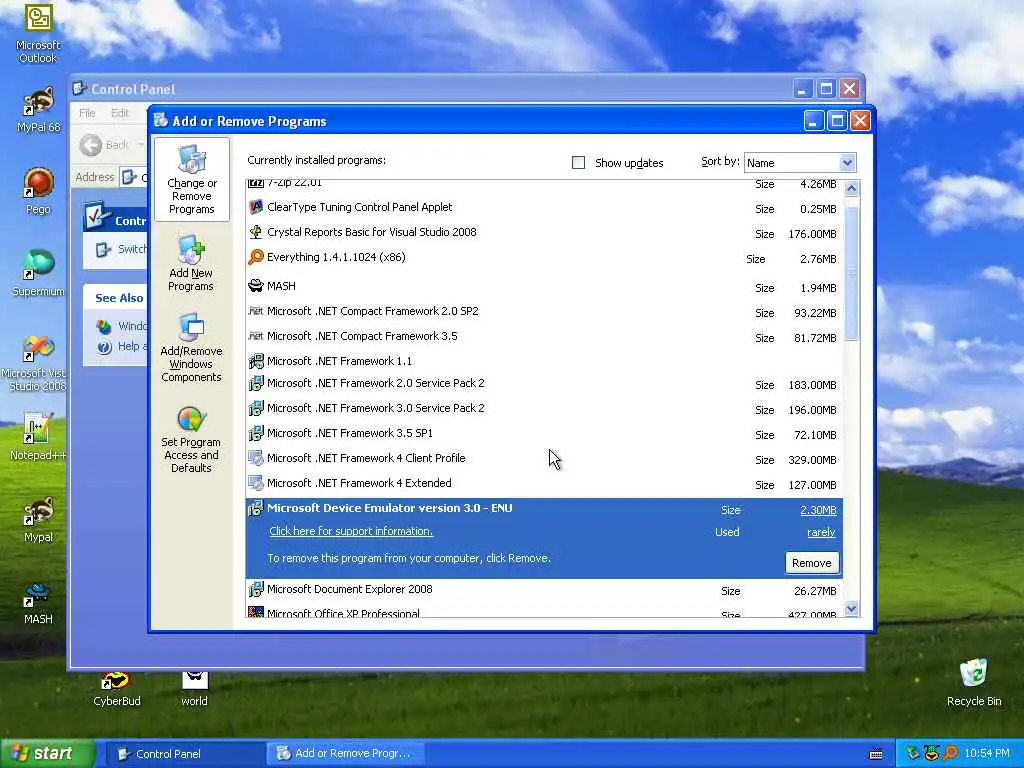This screenshot has width=1024, height=768.
Task: Click the Microsoft .NET Framework 1.1 icon
Action: (256, 360)
